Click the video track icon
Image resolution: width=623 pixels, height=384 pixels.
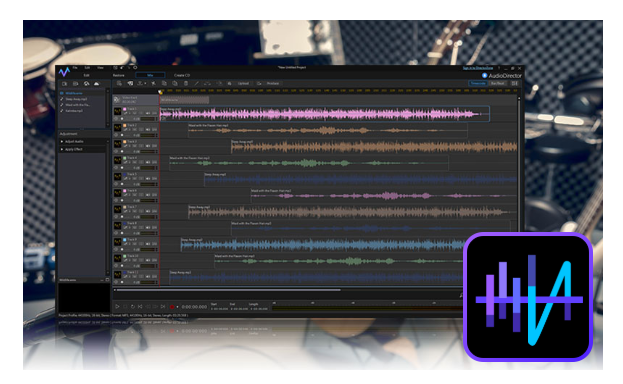click(117, 99)
